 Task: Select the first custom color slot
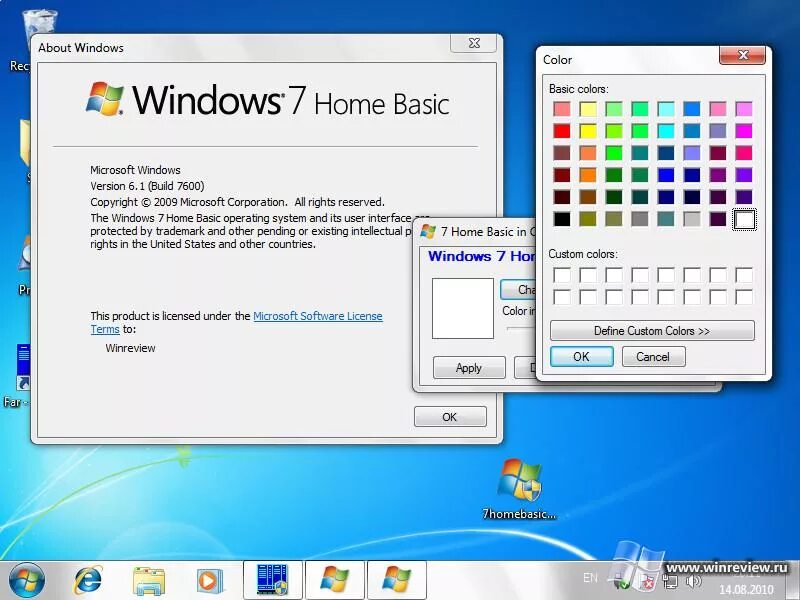point(562,275)
